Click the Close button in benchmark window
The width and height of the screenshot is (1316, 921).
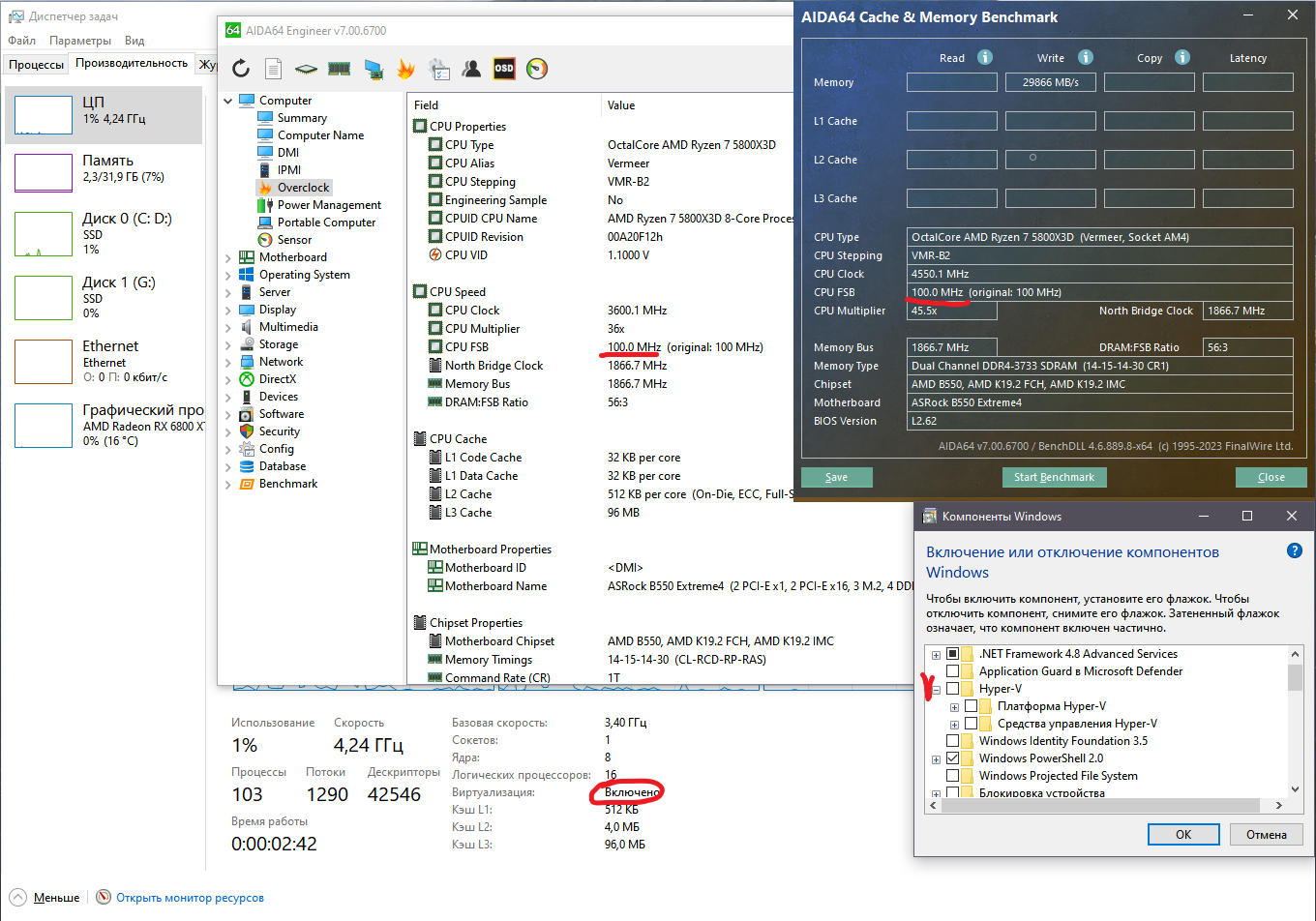point(1271,477)
